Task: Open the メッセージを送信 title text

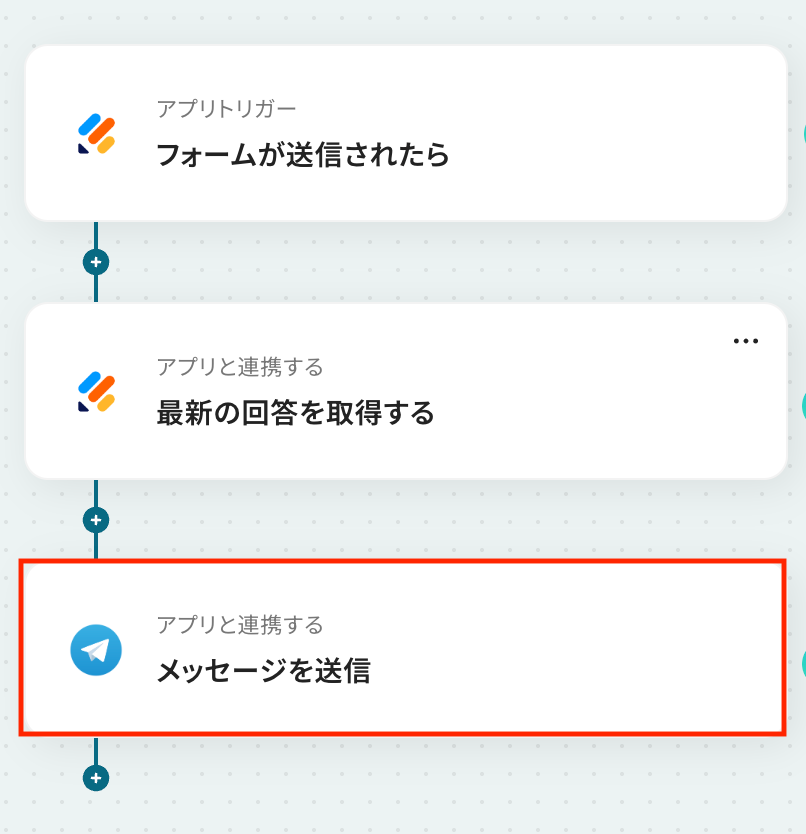Action: coord(263,671)
